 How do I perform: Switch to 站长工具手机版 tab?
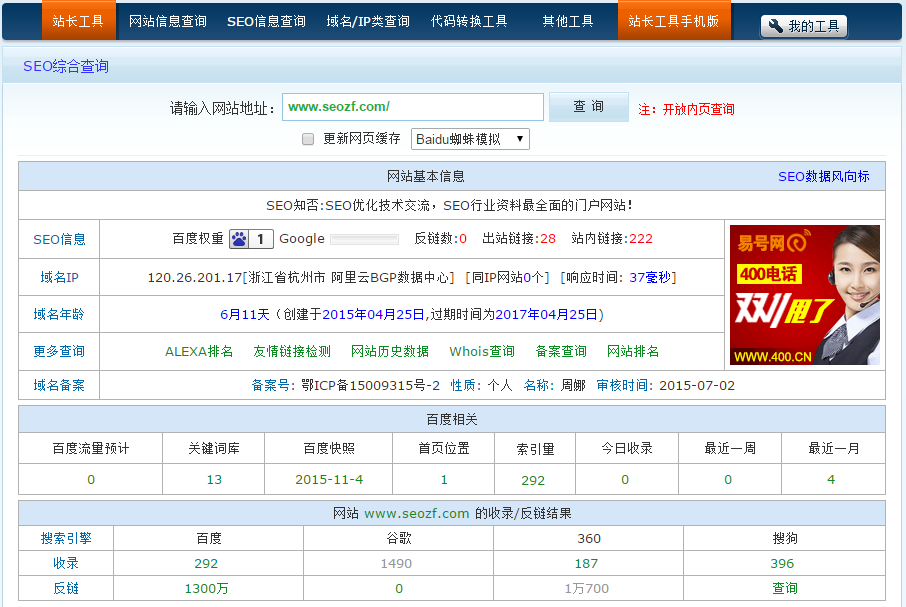point(674,21)
